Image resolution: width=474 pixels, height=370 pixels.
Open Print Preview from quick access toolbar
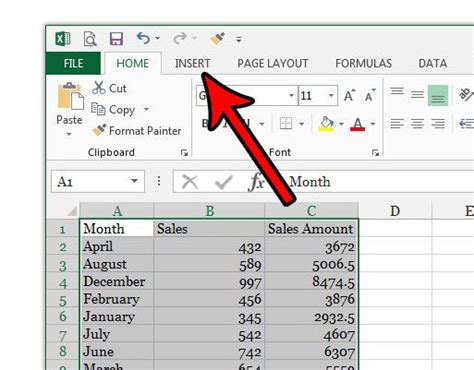[x=90, y=39]
